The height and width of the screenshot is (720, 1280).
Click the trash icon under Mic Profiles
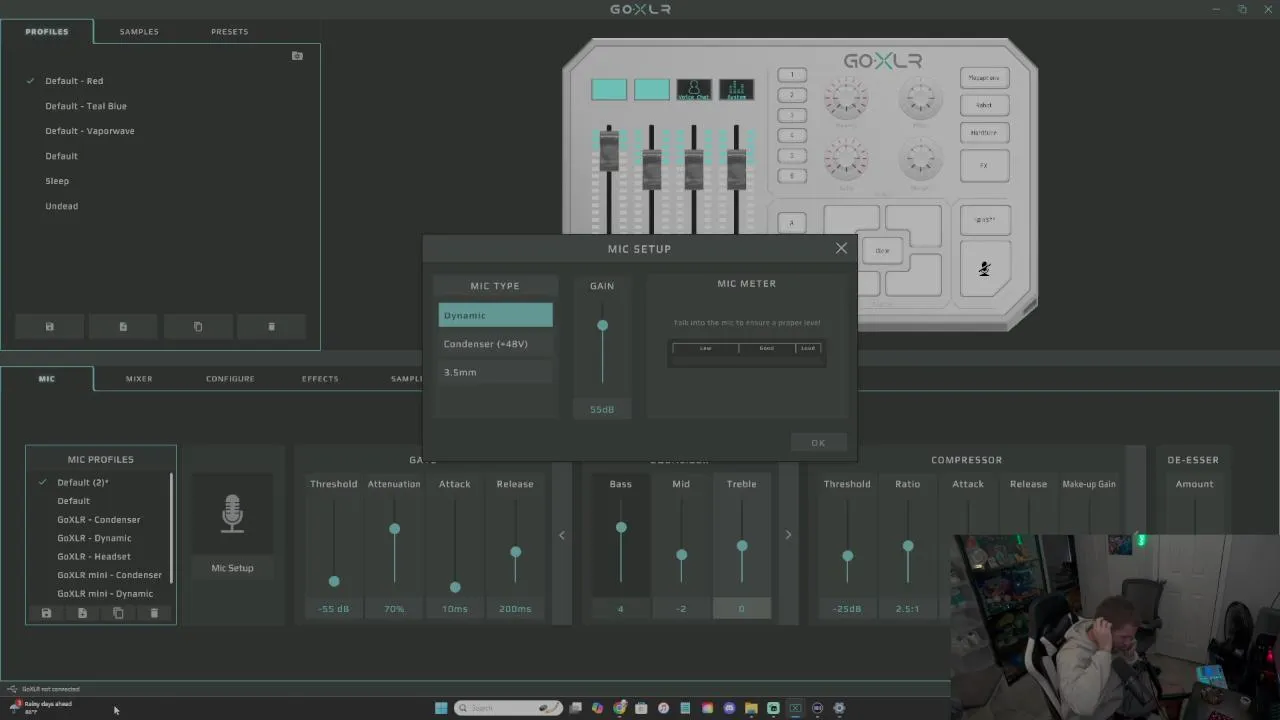[154, 613]
